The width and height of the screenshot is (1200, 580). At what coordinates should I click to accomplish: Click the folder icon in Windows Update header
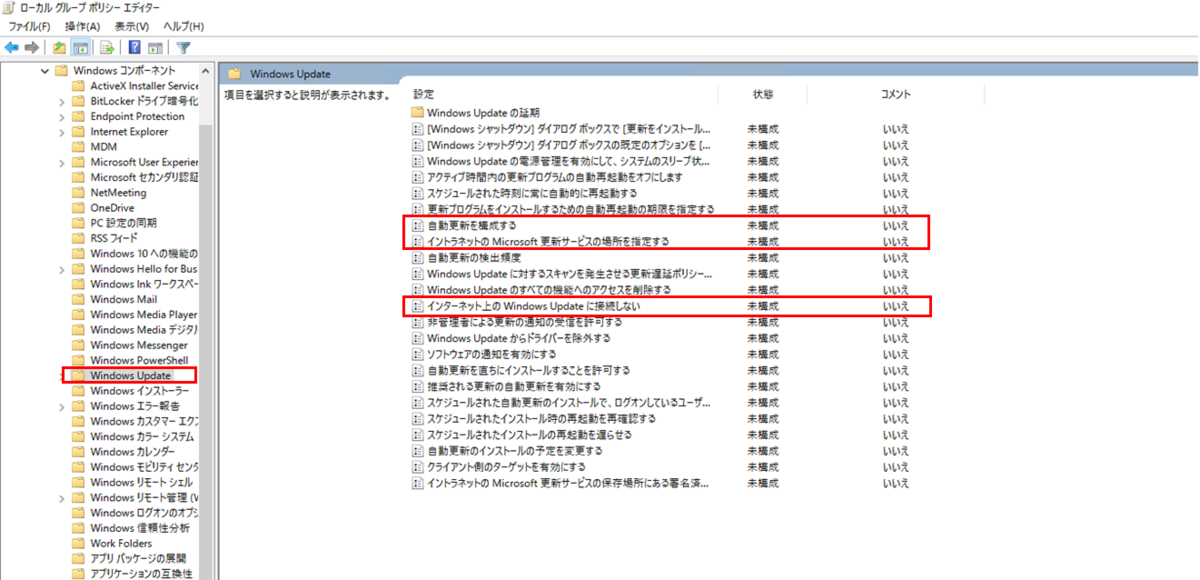point(235,74)
